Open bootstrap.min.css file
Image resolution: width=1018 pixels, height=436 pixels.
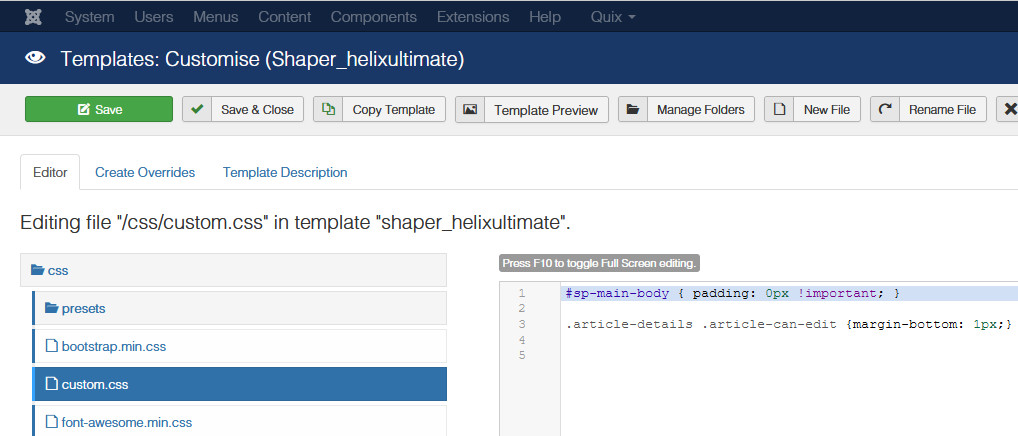113,346
